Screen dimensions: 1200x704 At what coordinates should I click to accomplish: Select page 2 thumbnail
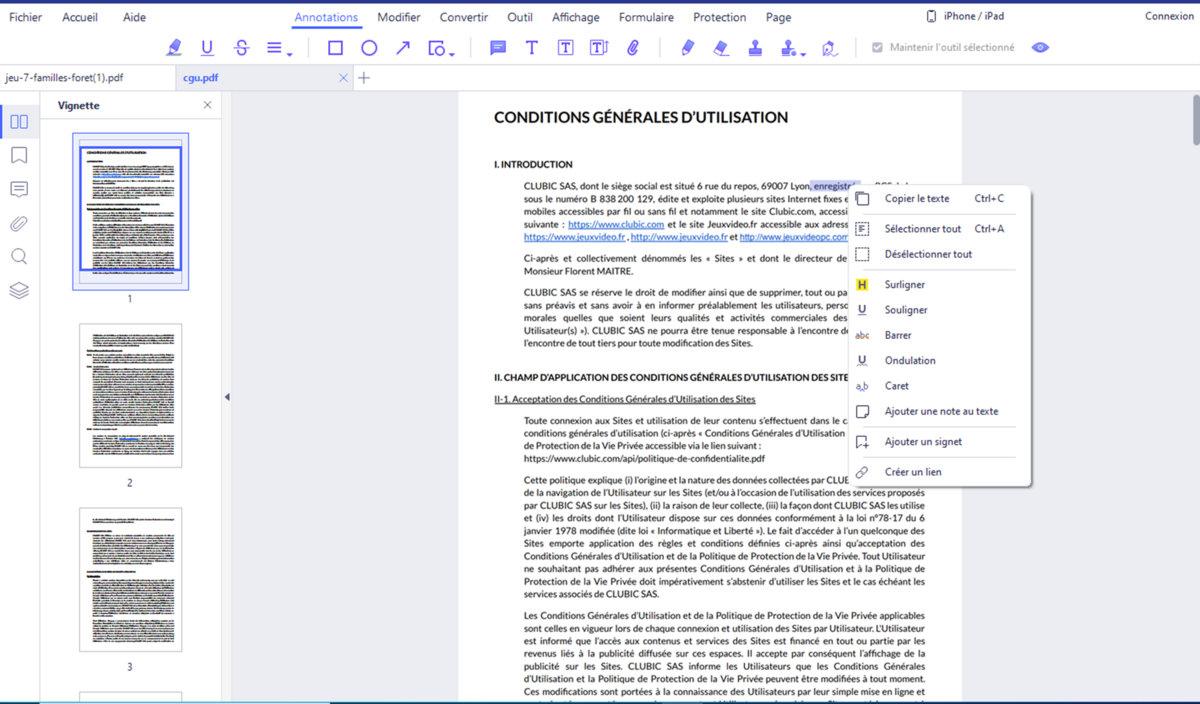[x=130, y=397]
